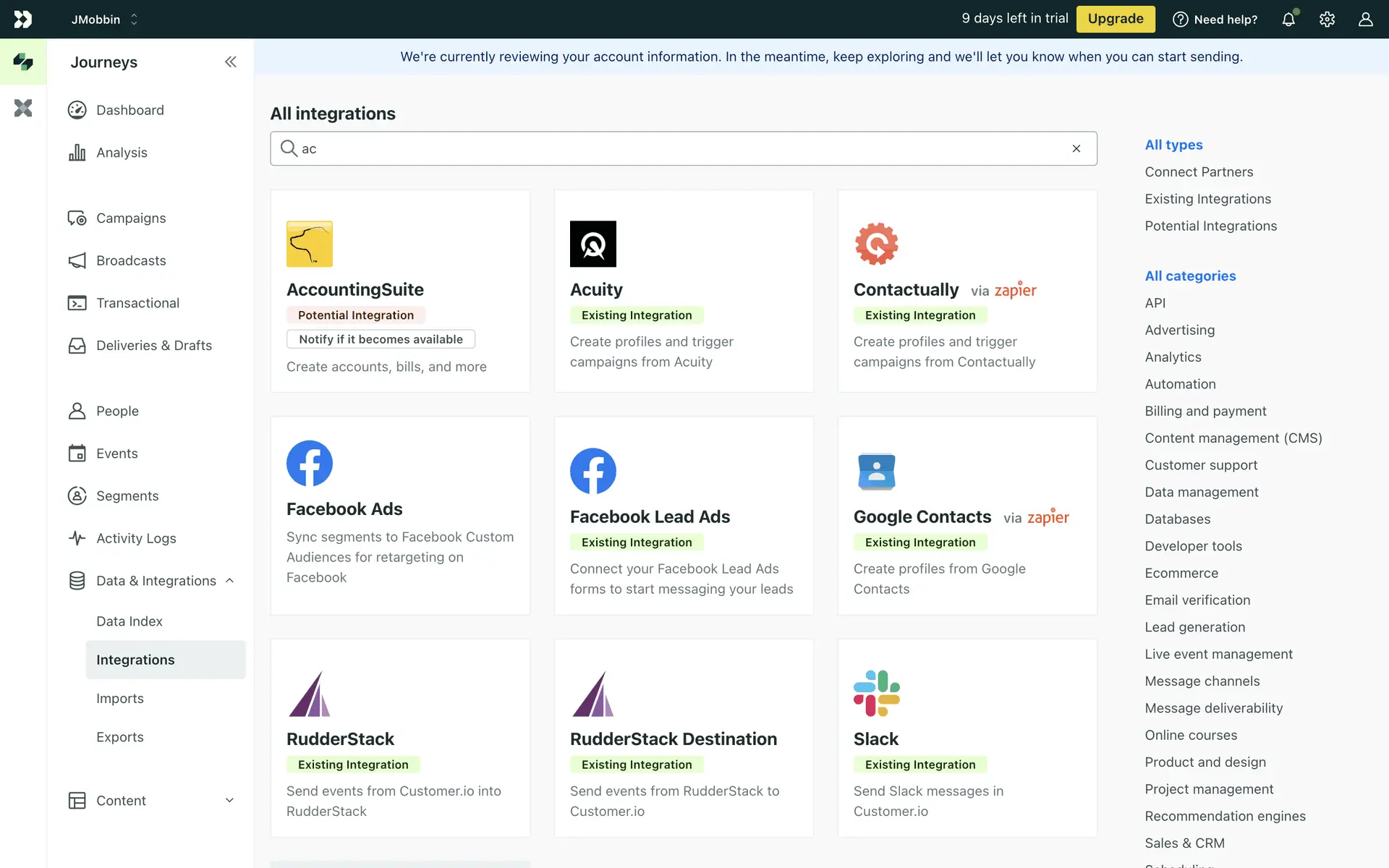1389x868 pixels.
Task: Filter by Existing Integrations type
Action: point(1207,199)
